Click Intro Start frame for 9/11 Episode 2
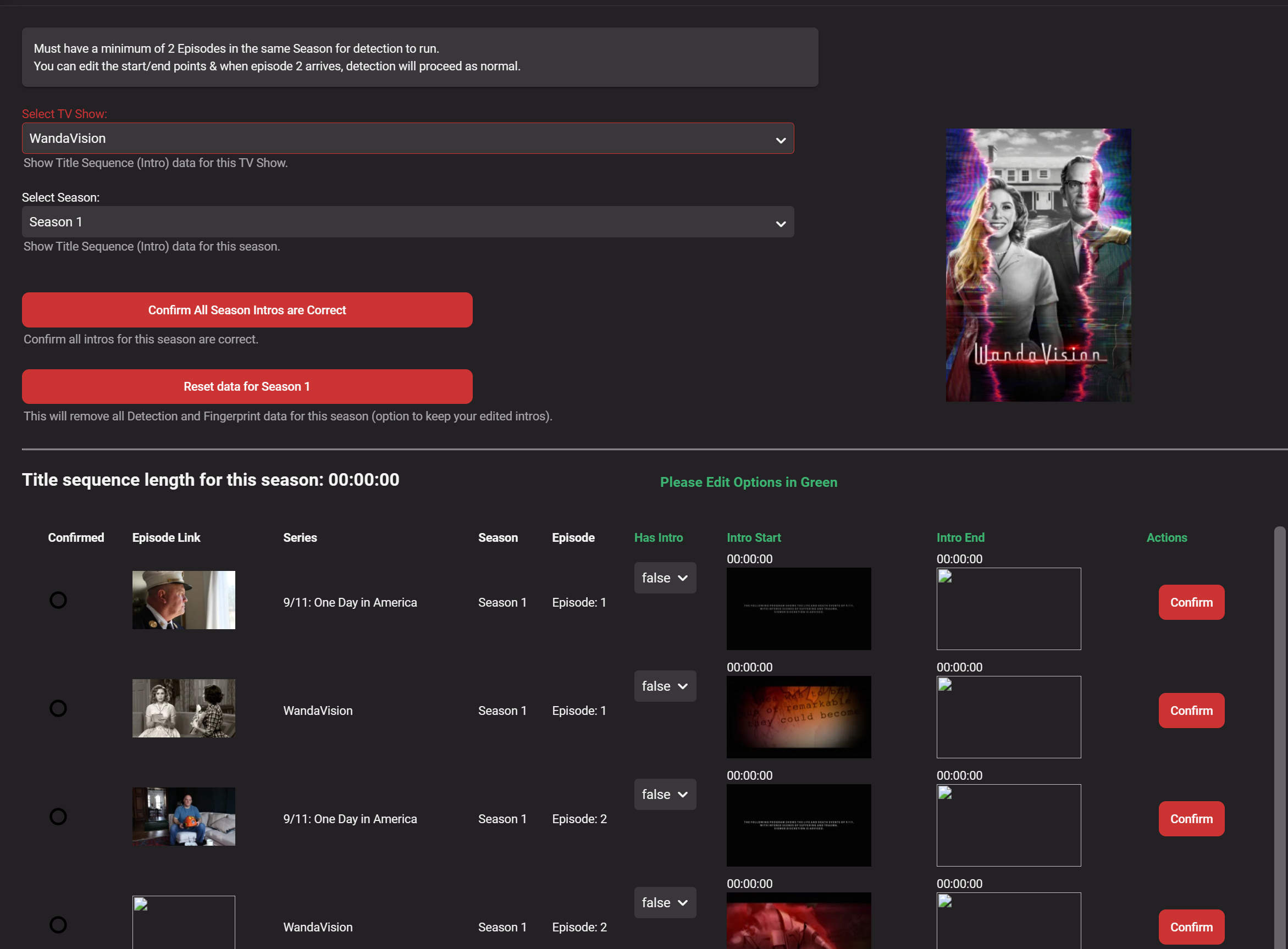The height and width of the screenshot is (949, 1288). click(799, 825)
